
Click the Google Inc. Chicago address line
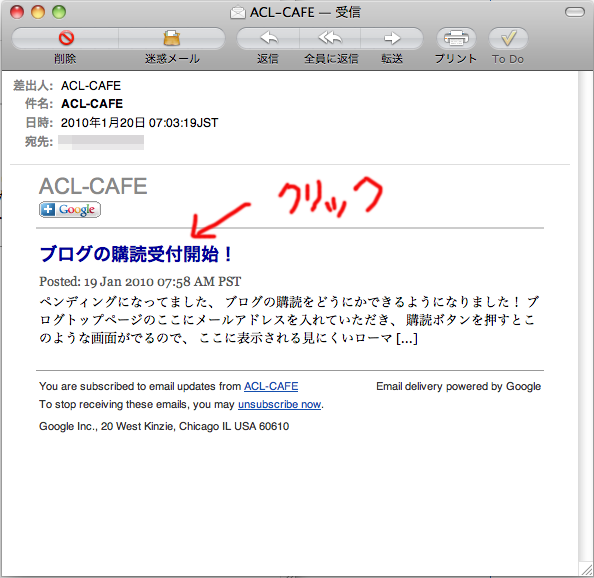click(x=164, y=426)
